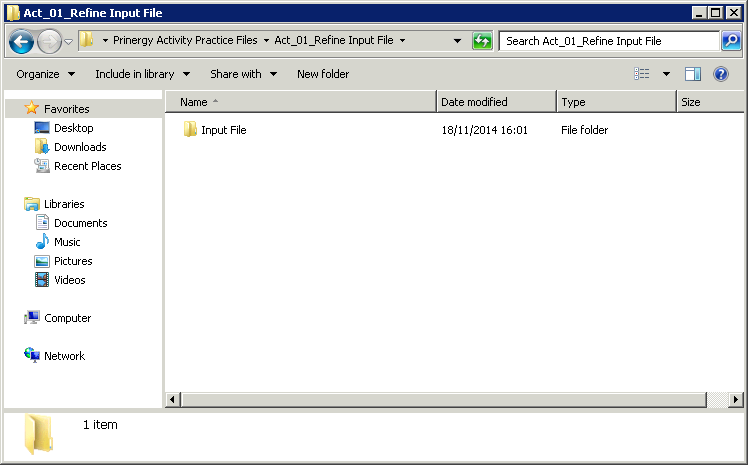Go back using the blue Back arrow

(x=21, y=41)
